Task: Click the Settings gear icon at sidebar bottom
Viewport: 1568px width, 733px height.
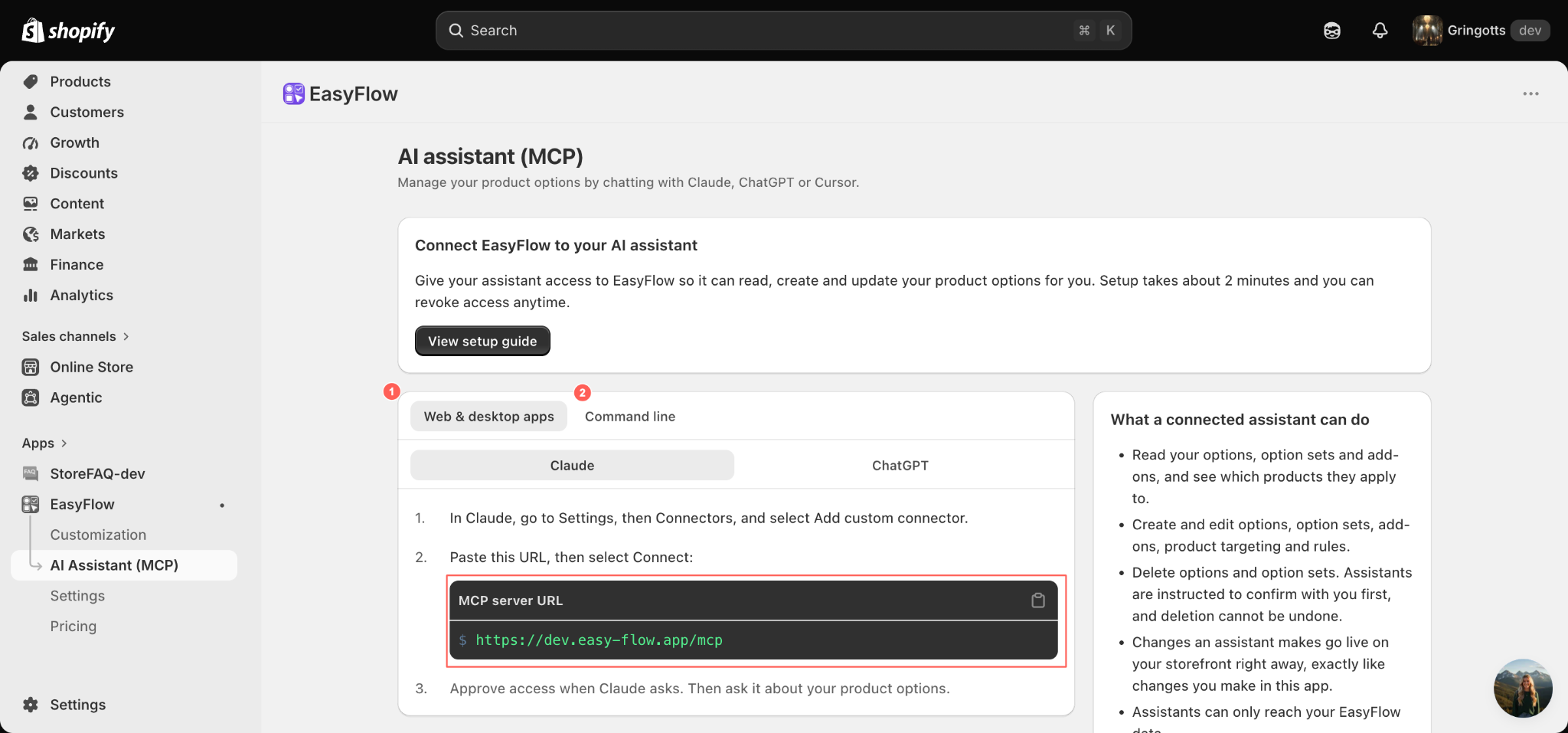Action: pyautogui.click(x=31, y=705)
